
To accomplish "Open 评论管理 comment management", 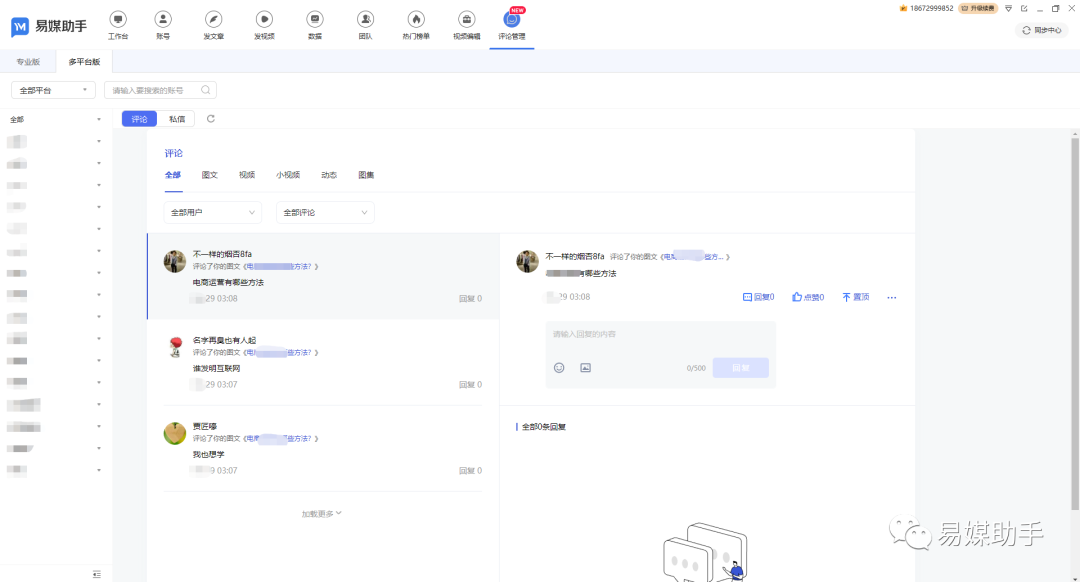I will [x=512, y=25].
